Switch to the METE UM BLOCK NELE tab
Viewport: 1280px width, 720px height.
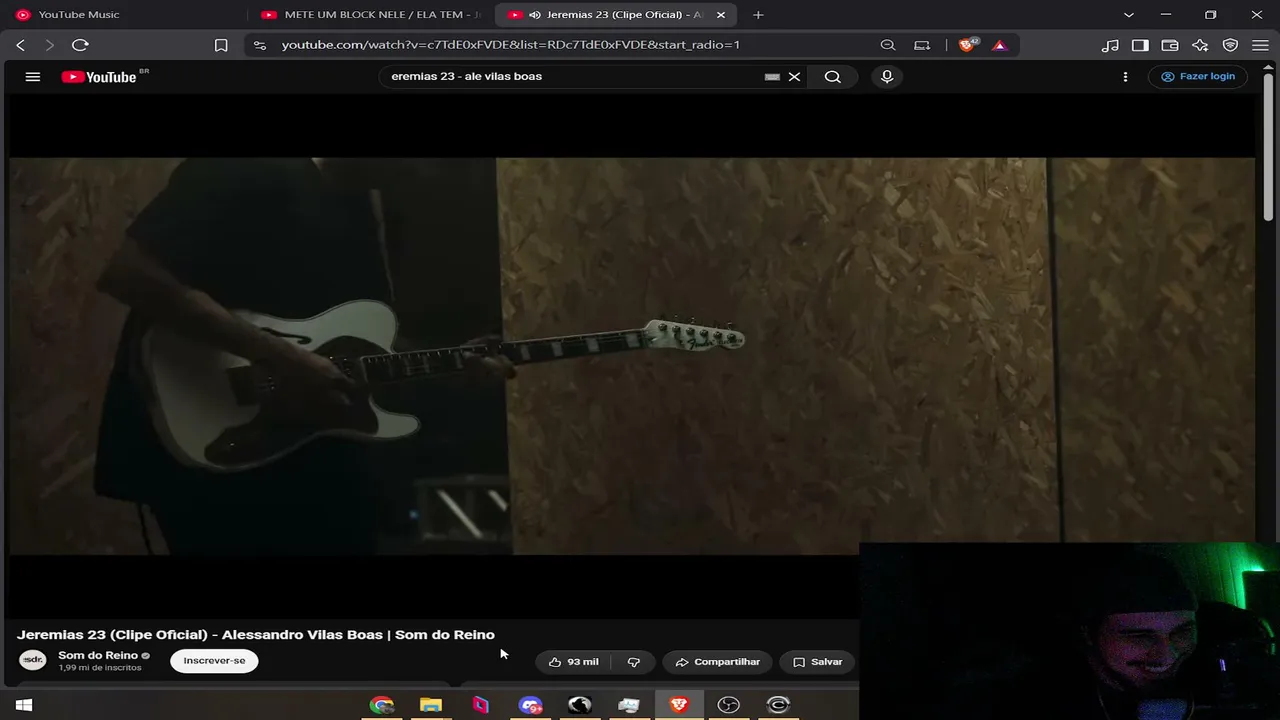(370, 15)
